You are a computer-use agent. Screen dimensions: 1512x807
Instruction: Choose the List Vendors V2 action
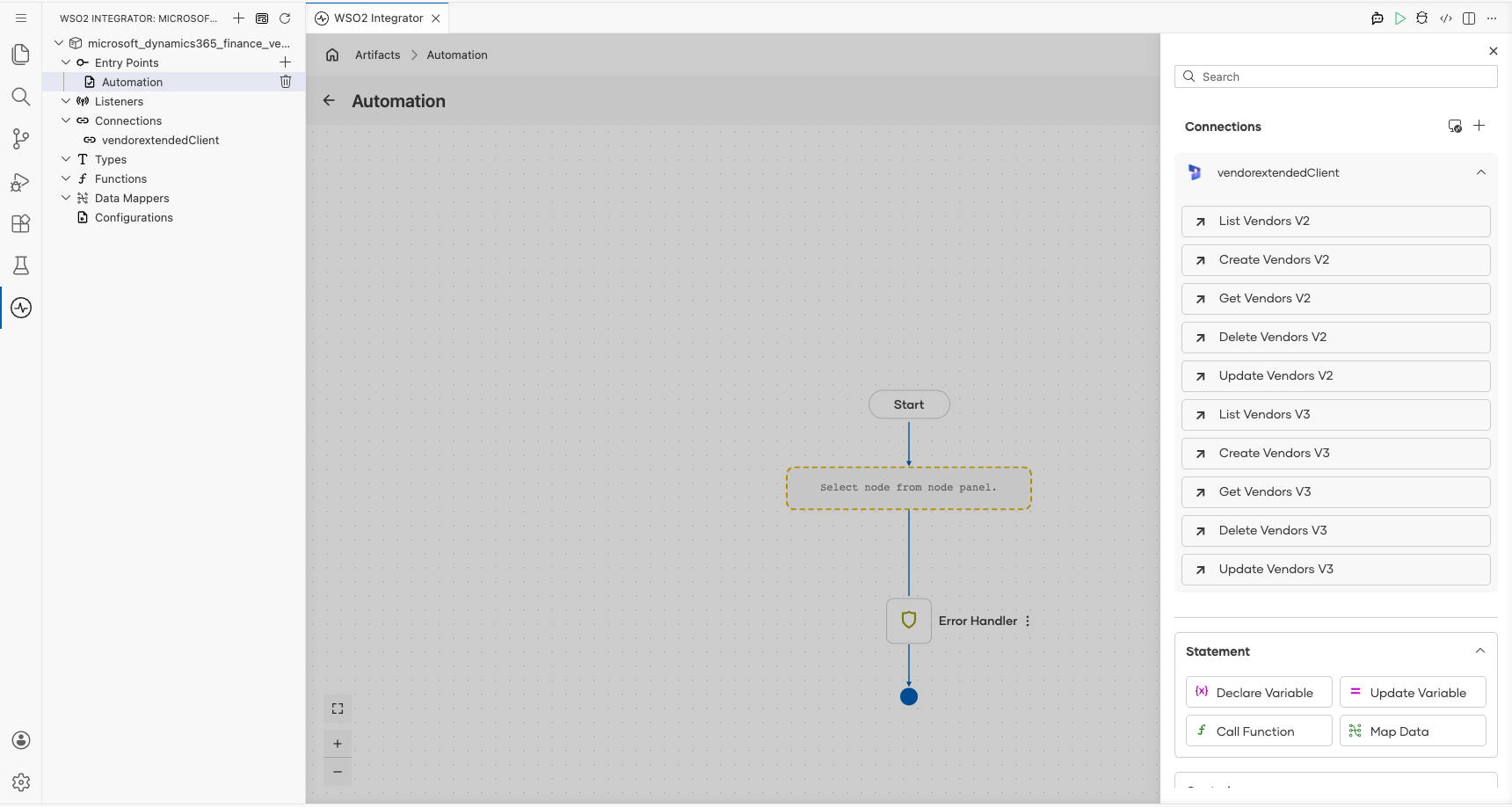[x=1336, y=222]
